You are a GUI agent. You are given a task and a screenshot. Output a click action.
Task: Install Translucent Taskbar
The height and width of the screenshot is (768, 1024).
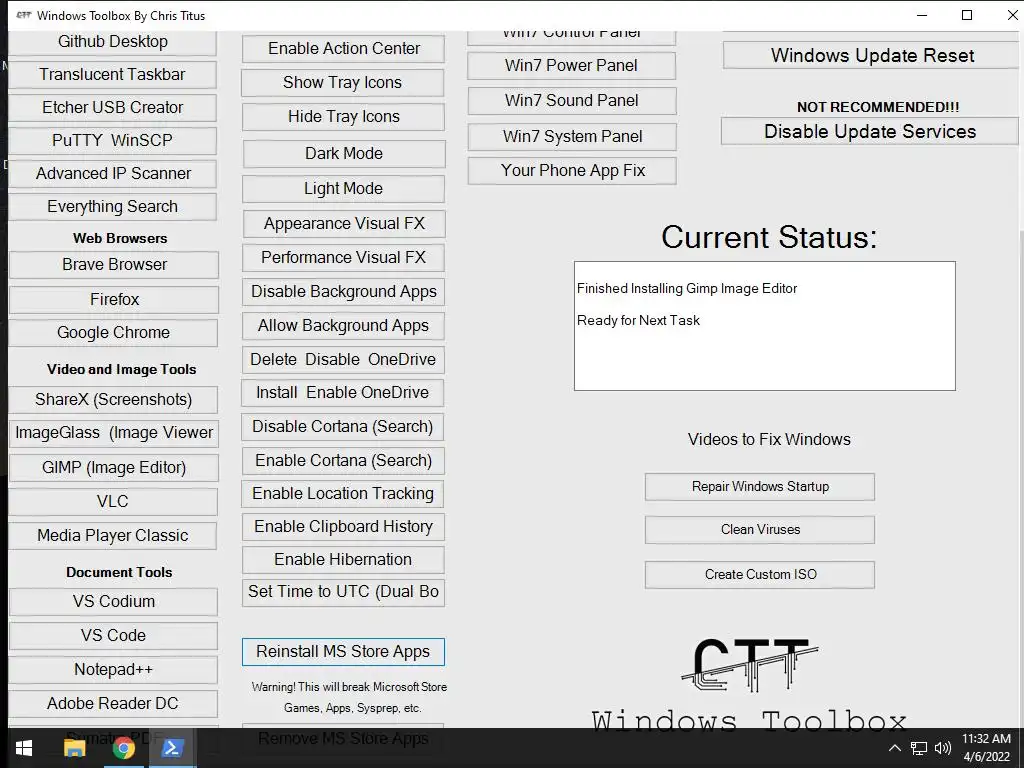tap(113, 74)
